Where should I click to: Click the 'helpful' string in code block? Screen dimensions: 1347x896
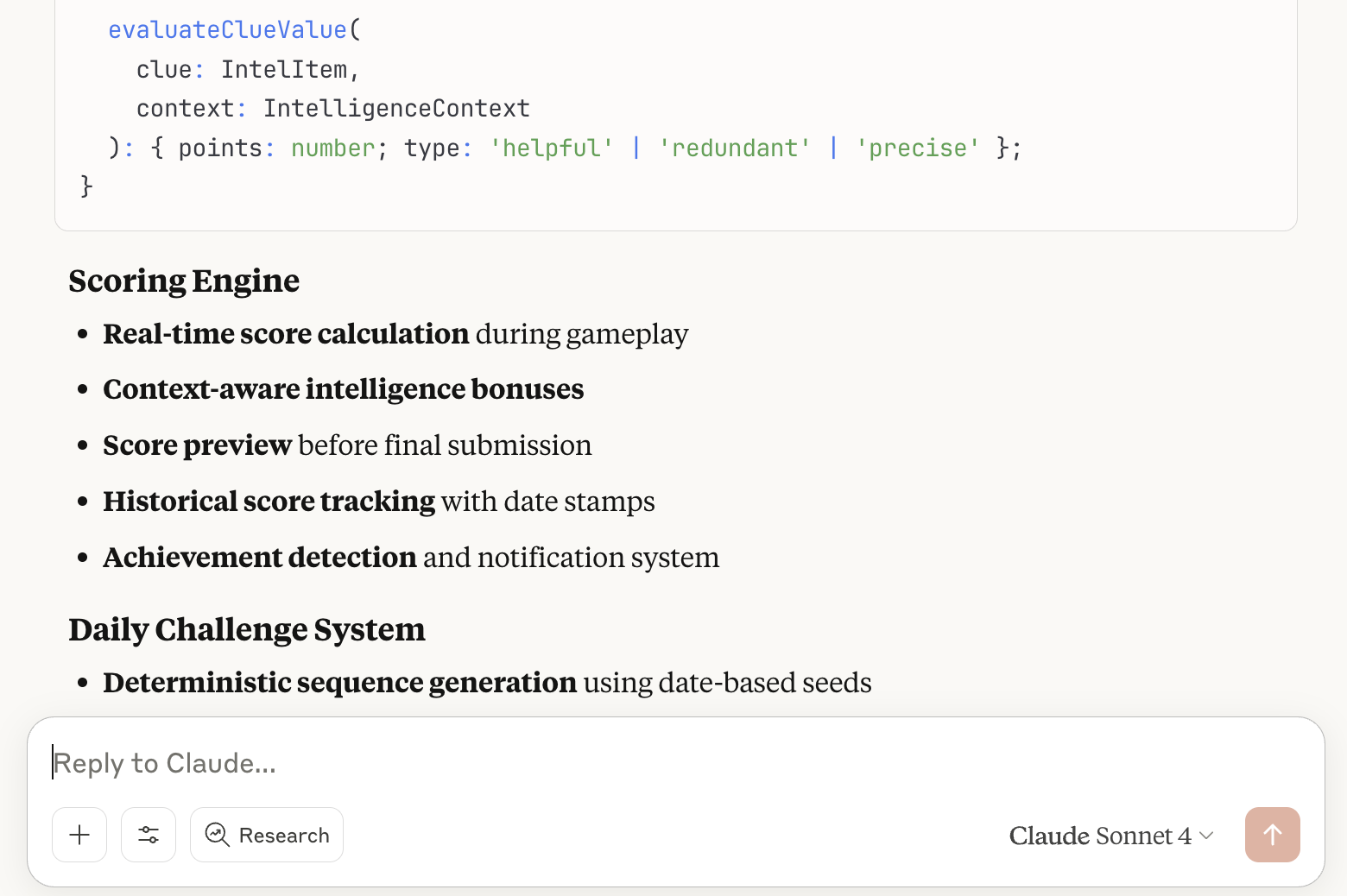(x=552, y=148)
